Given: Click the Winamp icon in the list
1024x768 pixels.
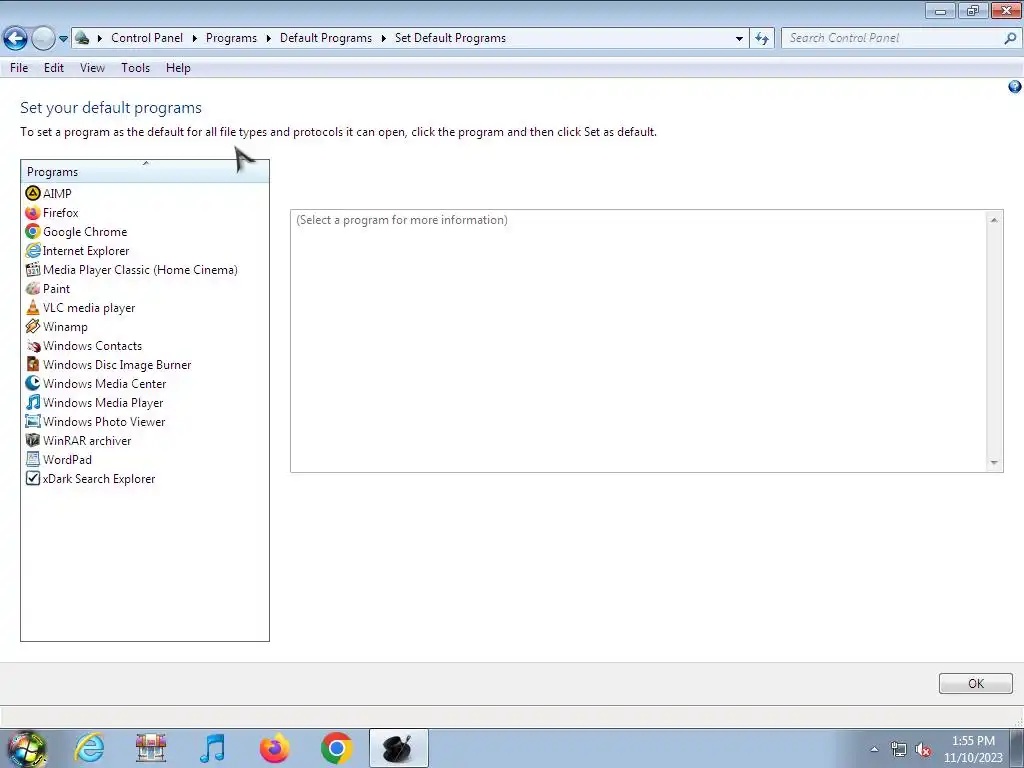Looking at the screenshot, I should (33, 326).
